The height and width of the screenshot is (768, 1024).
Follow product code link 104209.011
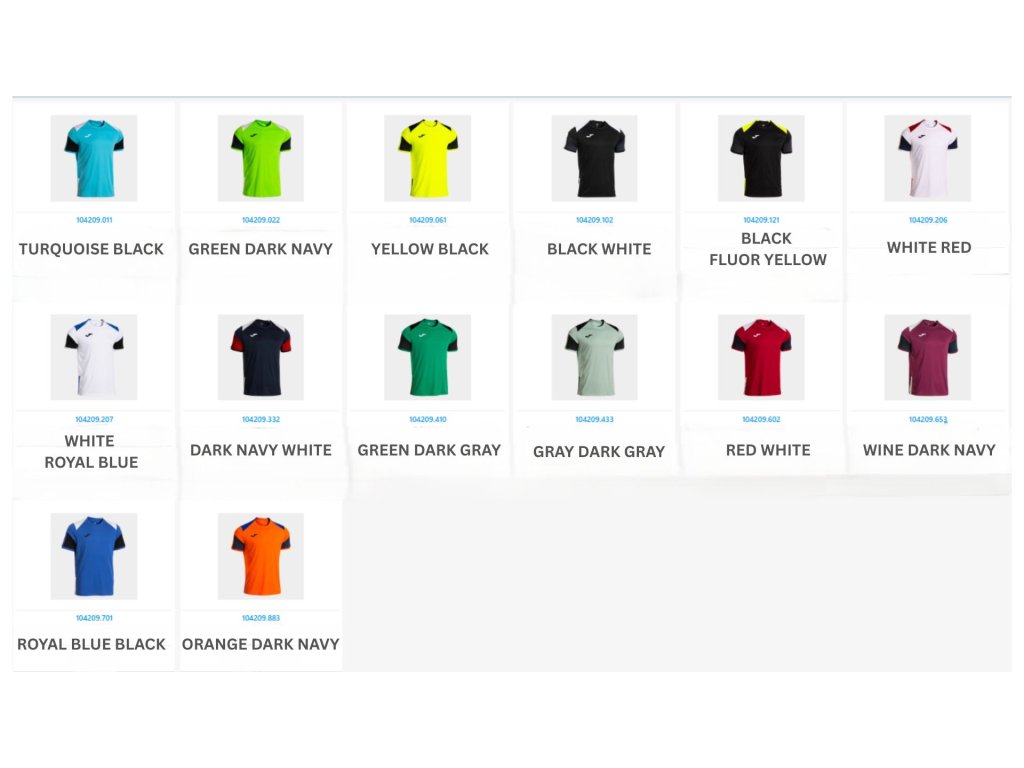[94, 220]
